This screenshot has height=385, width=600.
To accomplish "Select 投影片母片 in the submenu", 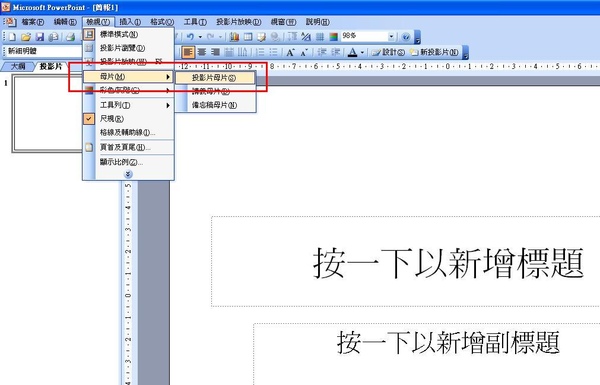I will tap(215, 78).
